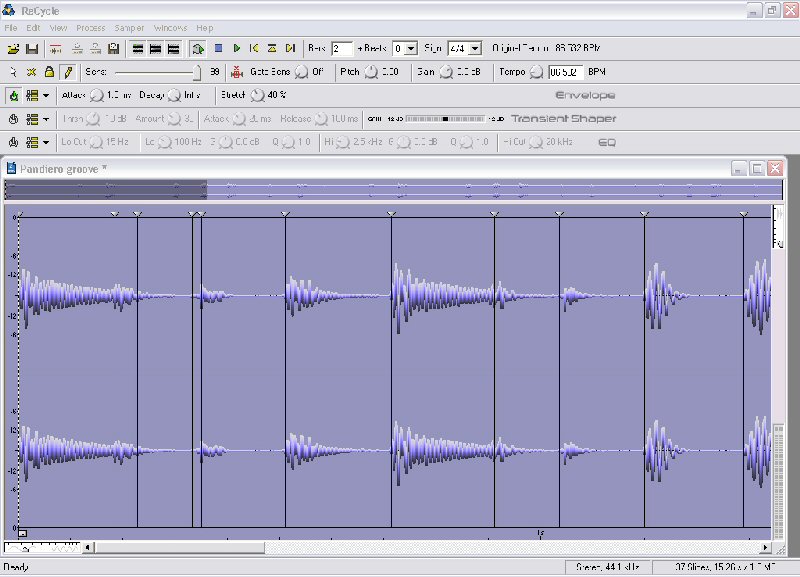Image resolution: width=800 pixels, height=577 pixels.
Task: Click the Save floppy disk icon
Action: pyautogui.click(x=32, y=48)
